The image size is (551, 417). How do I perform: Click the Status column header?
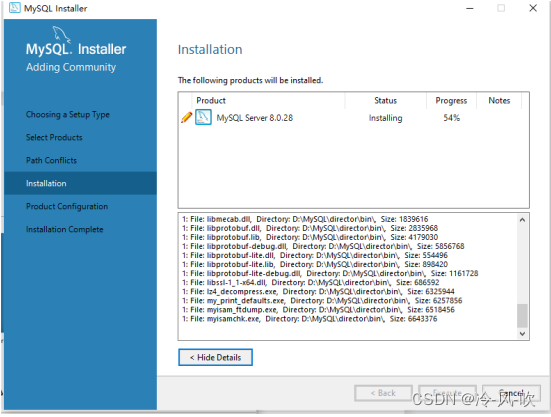(385, 100)
